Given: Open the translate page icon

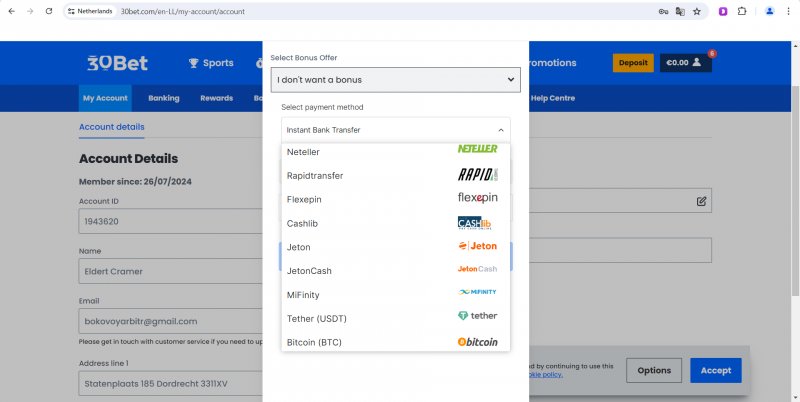Looking at the screenshot, I should pyautogui.click(x=680, y=11).
